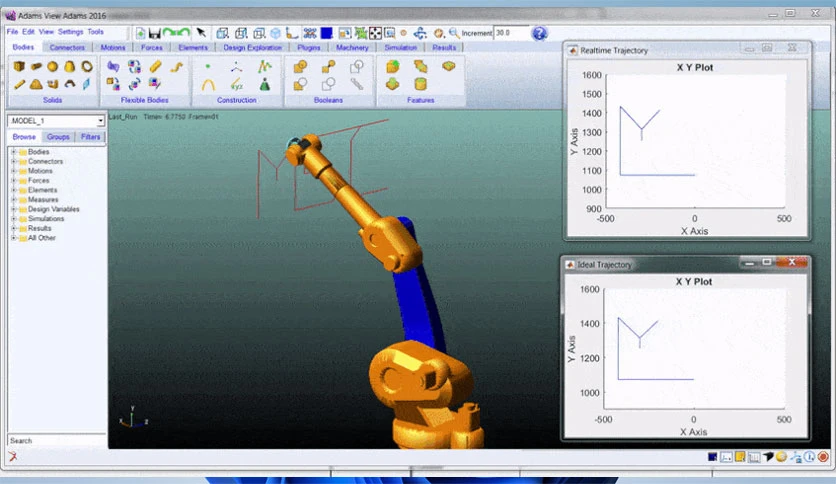Open the Settings menu
The width and height of the screenshot is (836, 484).
coord(70,32)
